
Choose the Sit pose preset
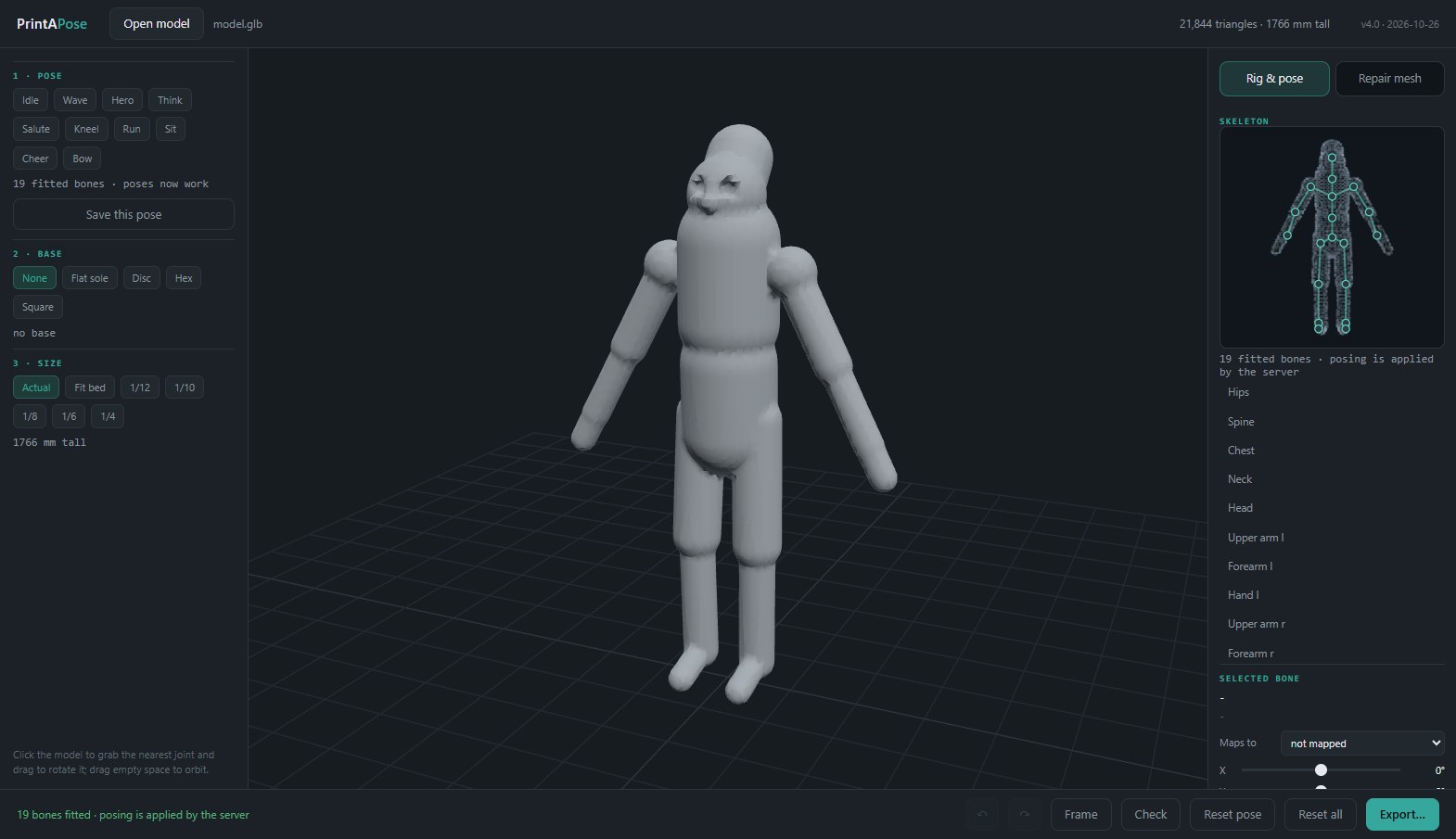coord(171,129)
